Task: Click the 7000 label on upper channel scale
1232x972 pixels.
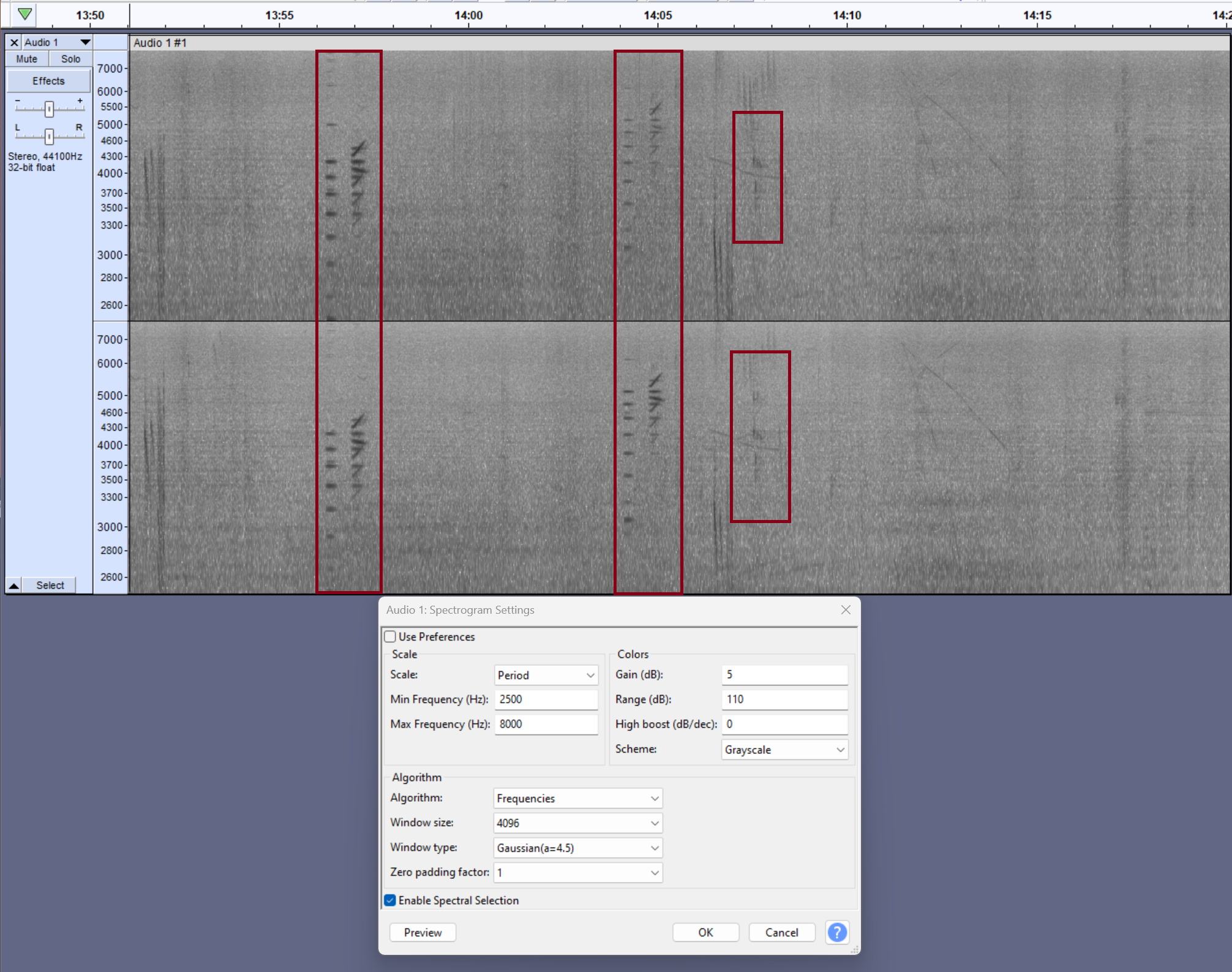Action: [x=110, y=69]
